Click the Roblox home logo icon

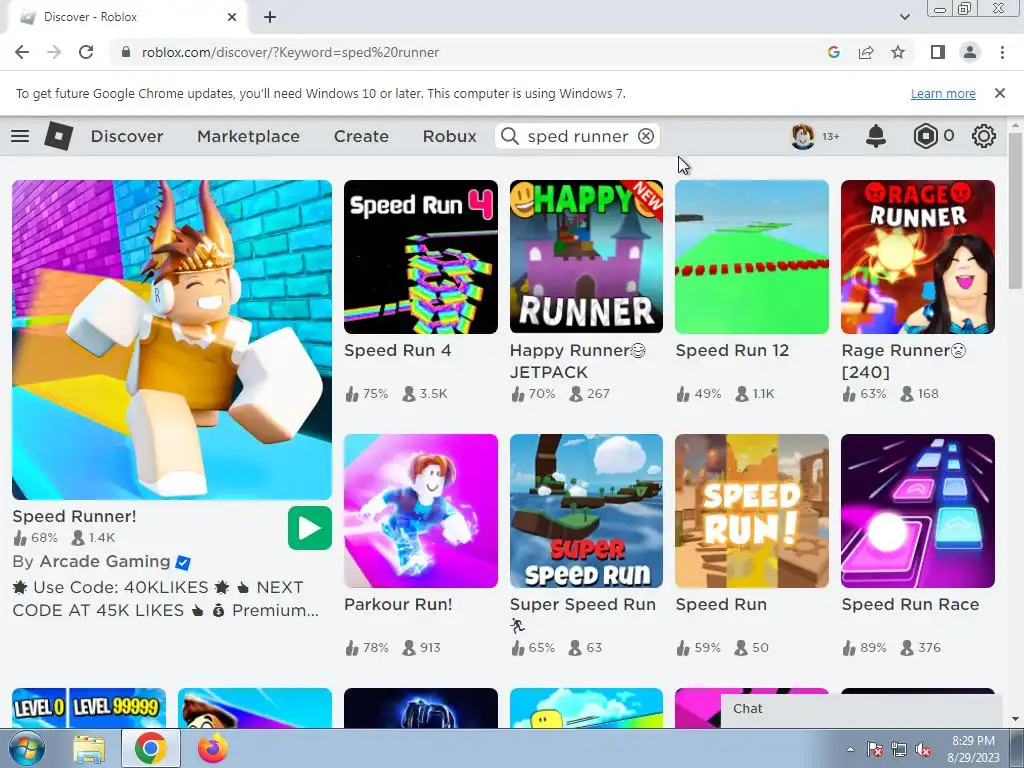[59, 136]
